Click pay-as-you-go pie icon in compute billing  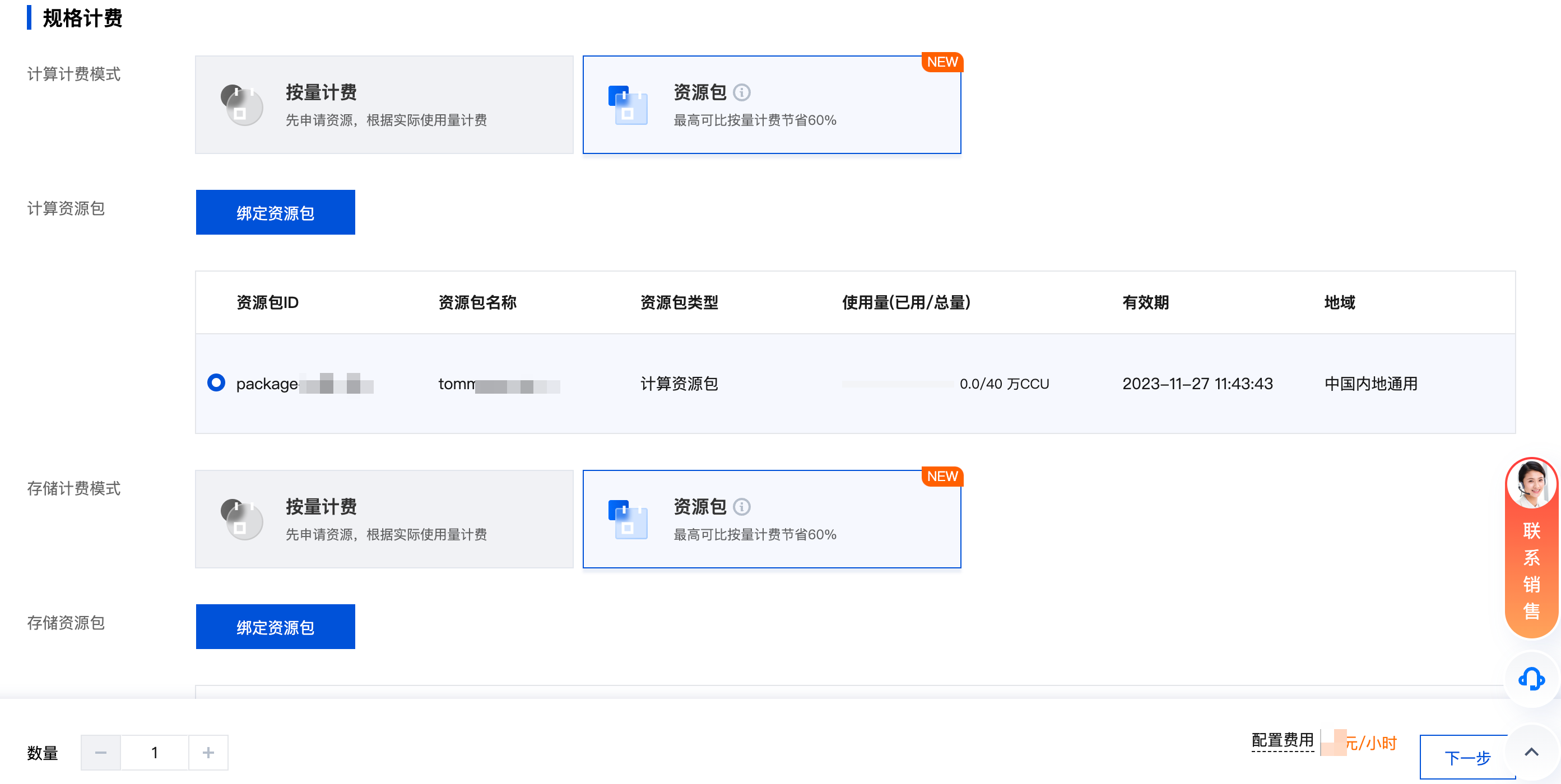pos(242,105)
